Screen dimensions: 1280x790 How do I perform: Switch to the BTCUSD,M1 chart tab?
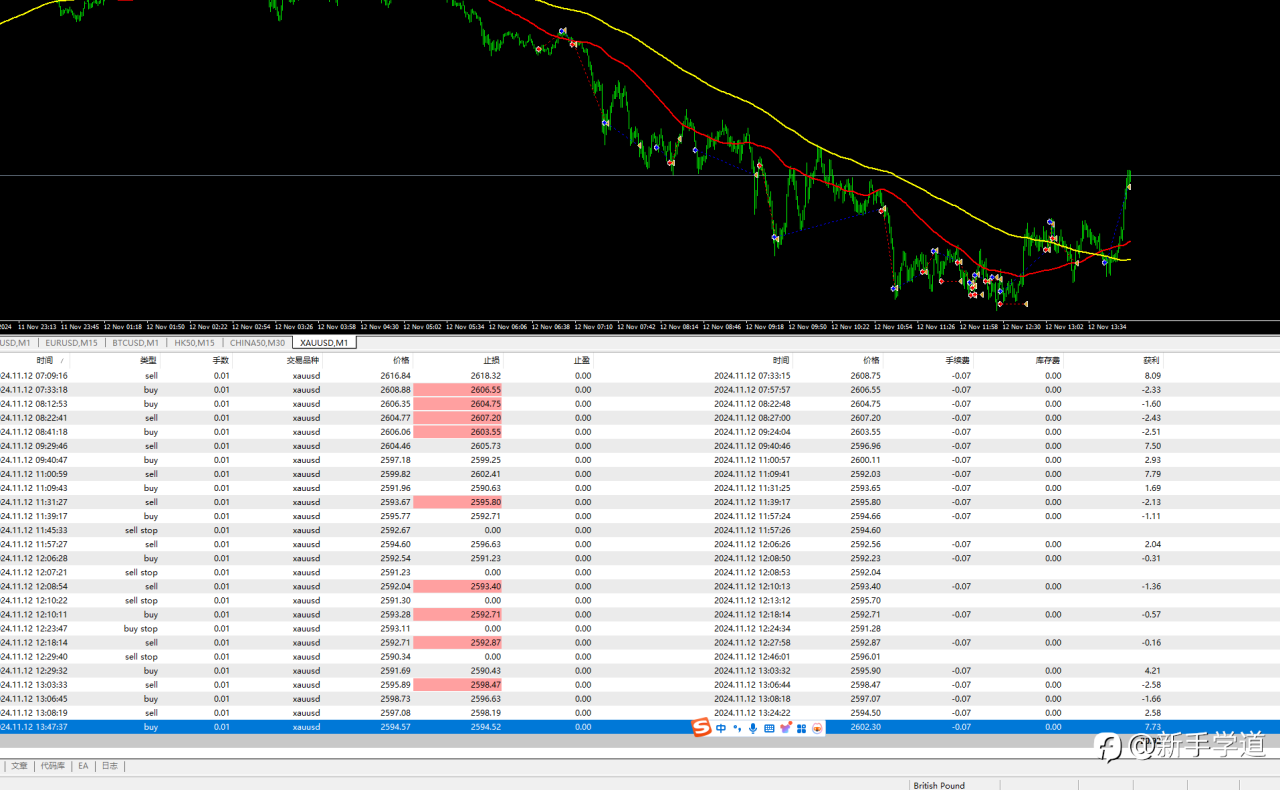point(135,343)
